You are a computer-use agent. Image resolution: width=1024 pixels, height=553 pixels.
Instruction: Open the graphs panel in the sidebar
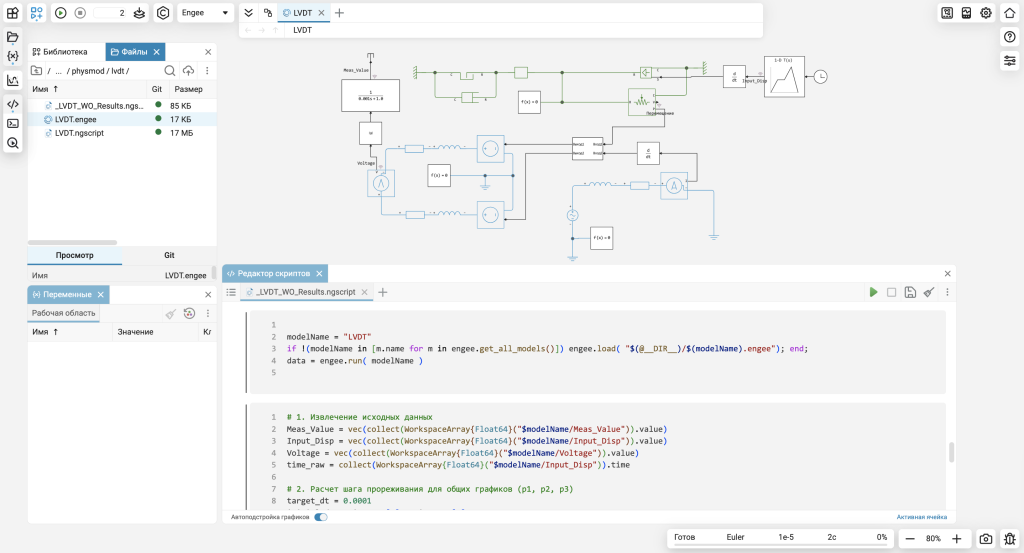coord(12,80)
